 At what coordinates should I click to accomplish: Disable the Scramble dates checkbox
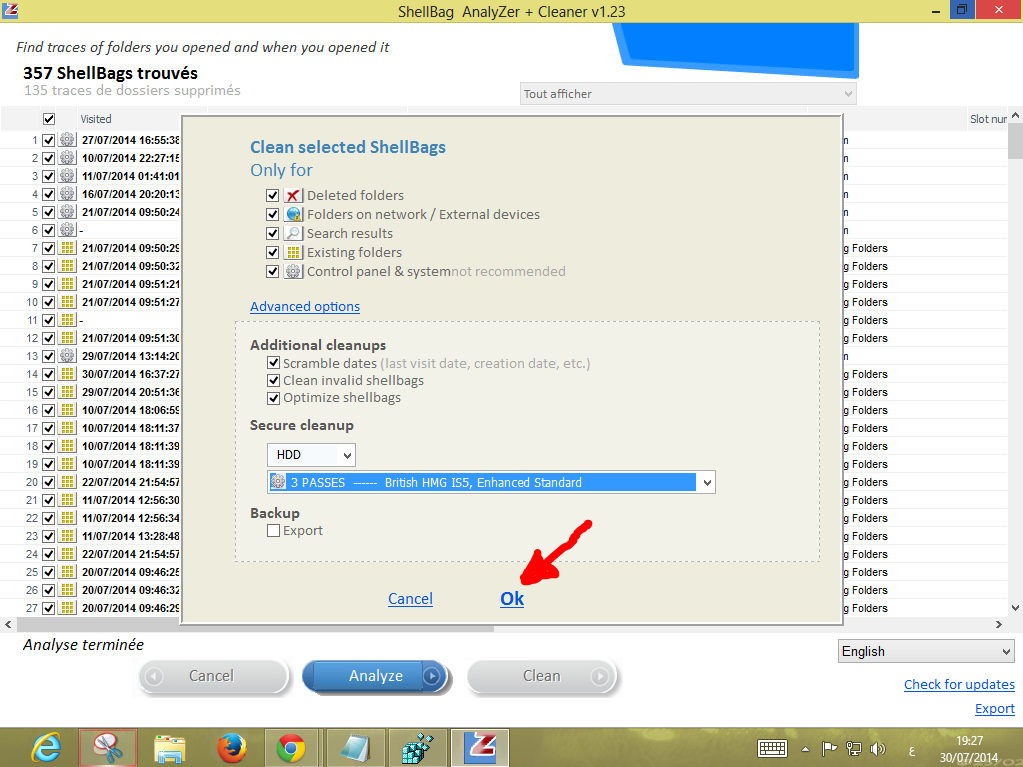pos(273,364)
